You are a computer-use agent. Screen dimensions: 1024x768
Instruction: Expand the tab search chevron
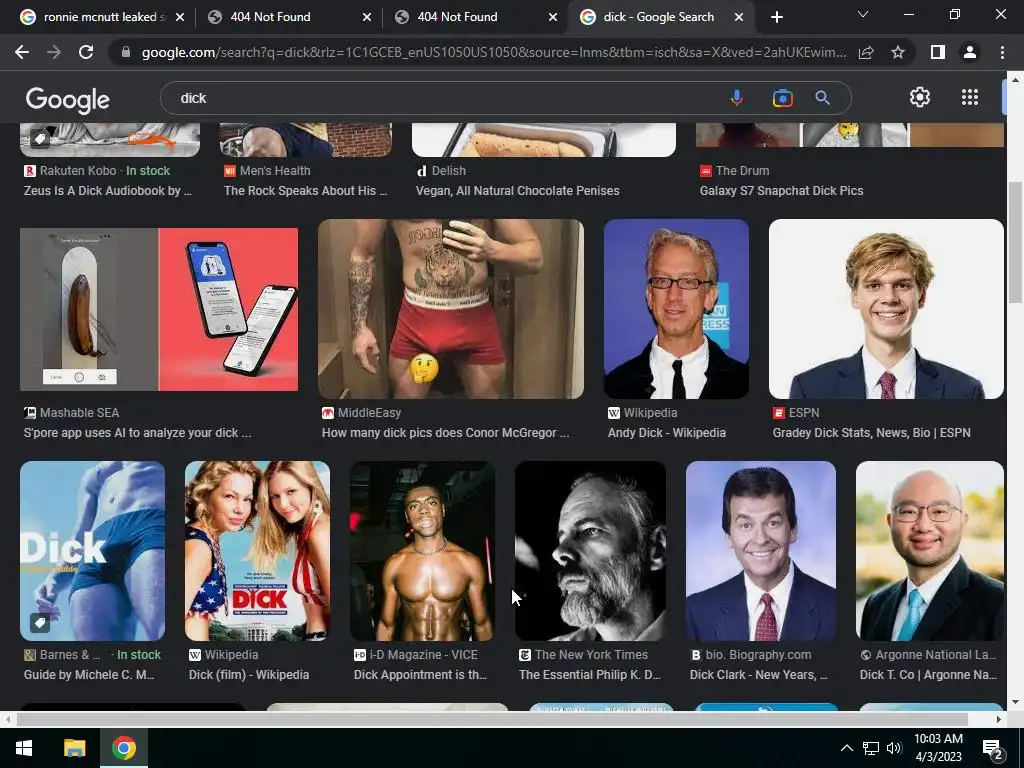point(863,14)
